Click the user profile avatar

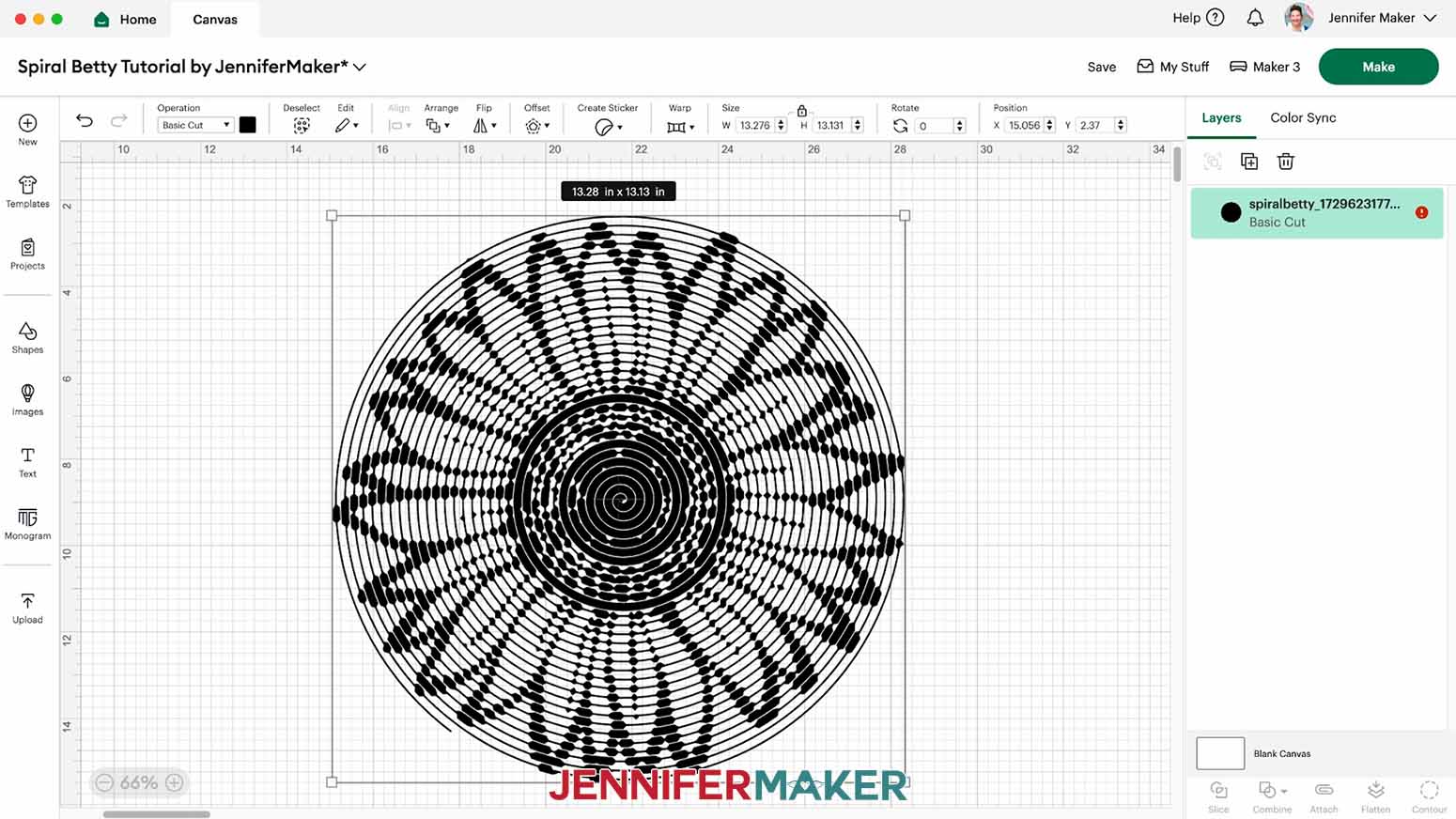click(x=1298, y=18)
